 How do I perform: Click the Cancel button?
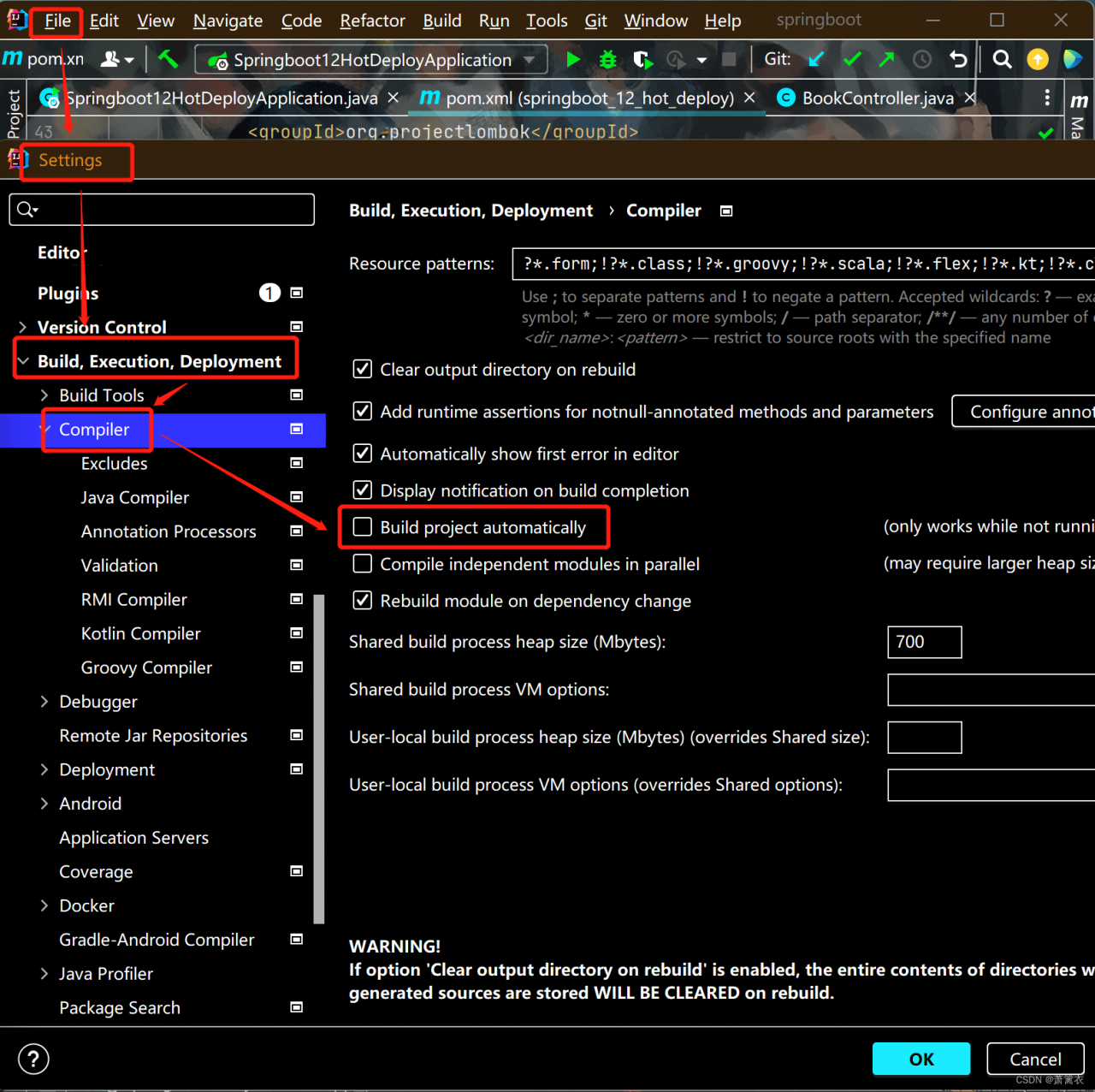coord(1035,1059)
